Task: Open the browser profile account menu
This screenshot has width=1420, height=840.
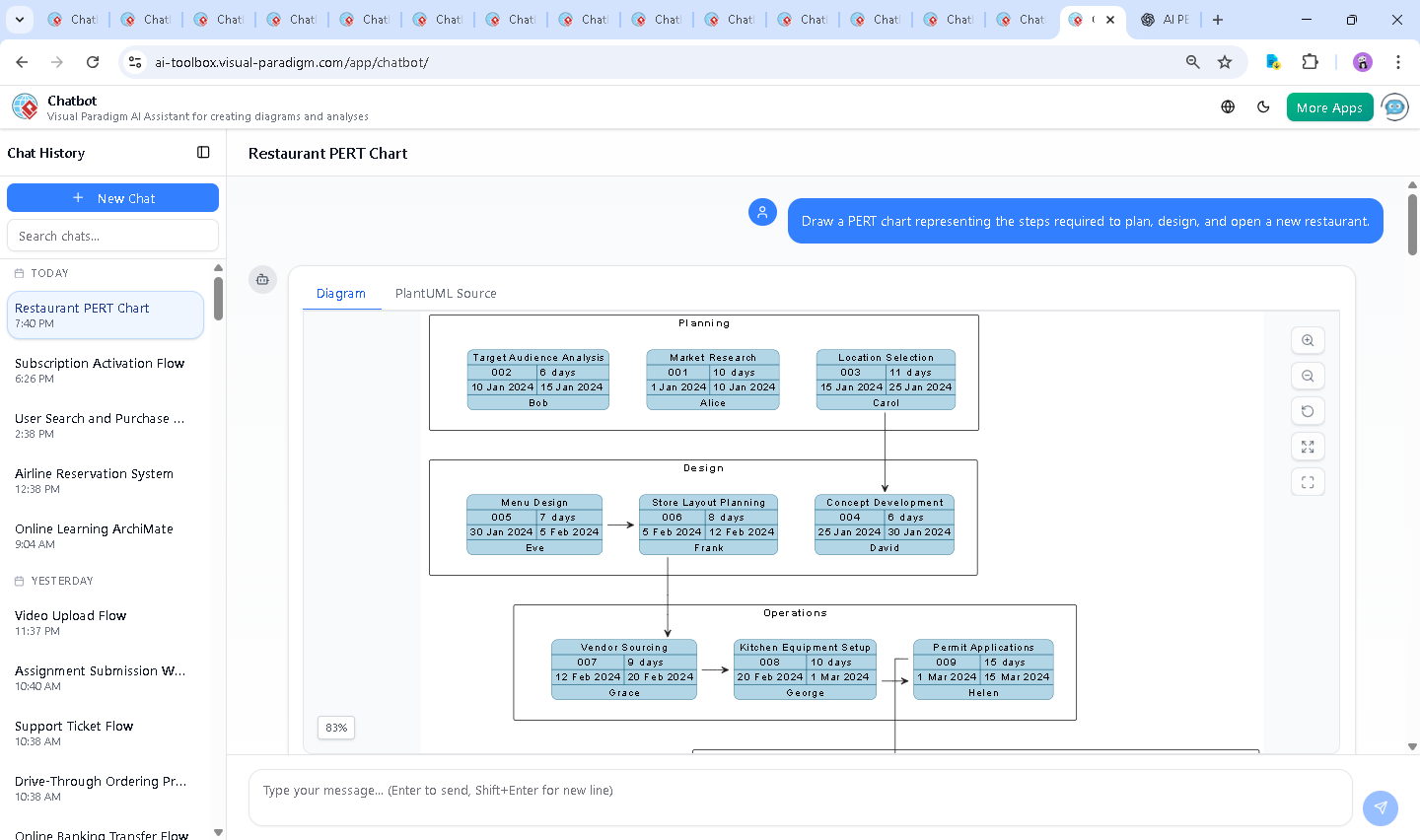Action: pyautogui.click(x=1362, y=61)
